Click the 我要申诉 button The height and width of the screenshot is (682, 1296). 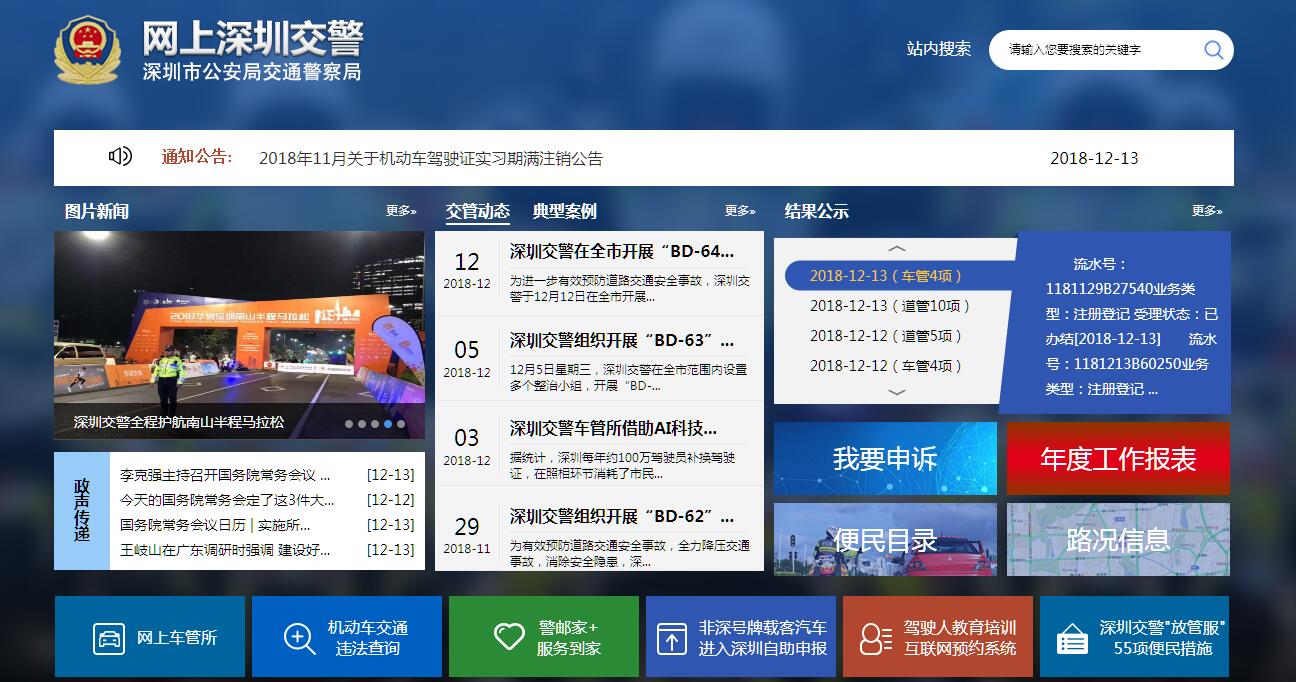885,459
